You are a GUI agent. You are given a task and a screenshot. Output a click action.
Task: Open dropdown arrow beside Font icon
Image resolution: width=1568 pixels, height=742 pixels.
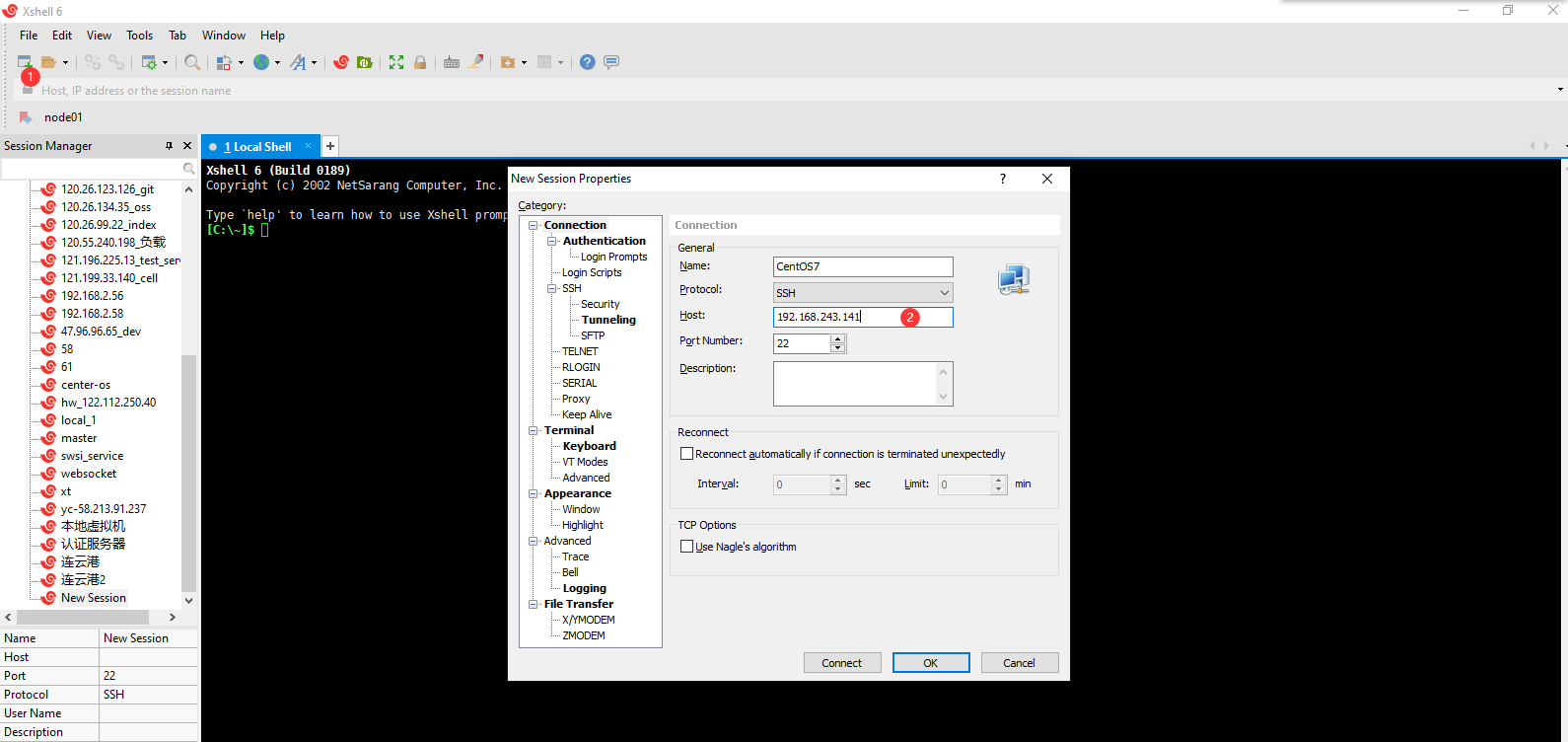315,62
